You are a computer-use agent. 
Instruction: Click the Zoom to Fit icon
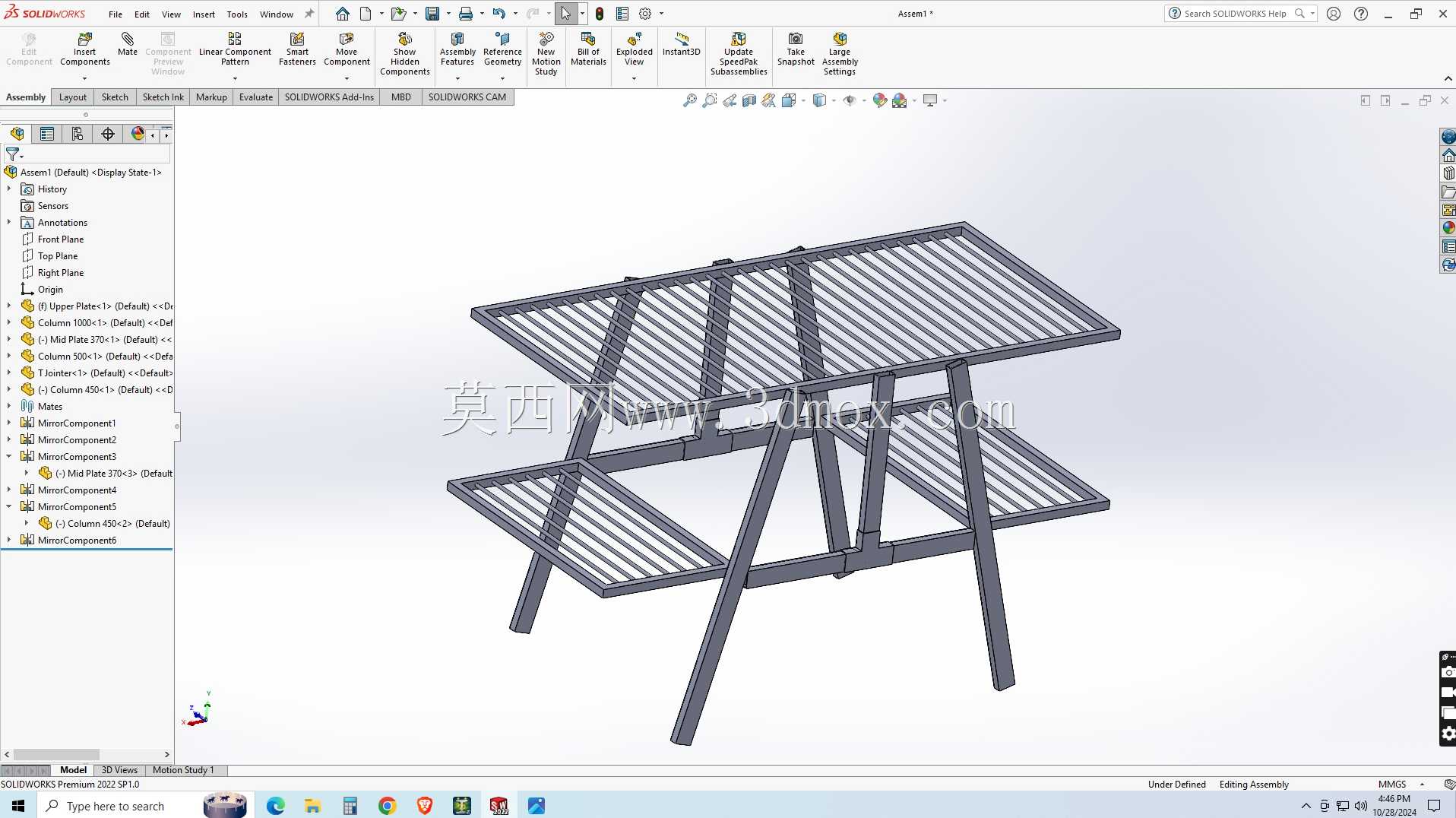tap(690, 100)
